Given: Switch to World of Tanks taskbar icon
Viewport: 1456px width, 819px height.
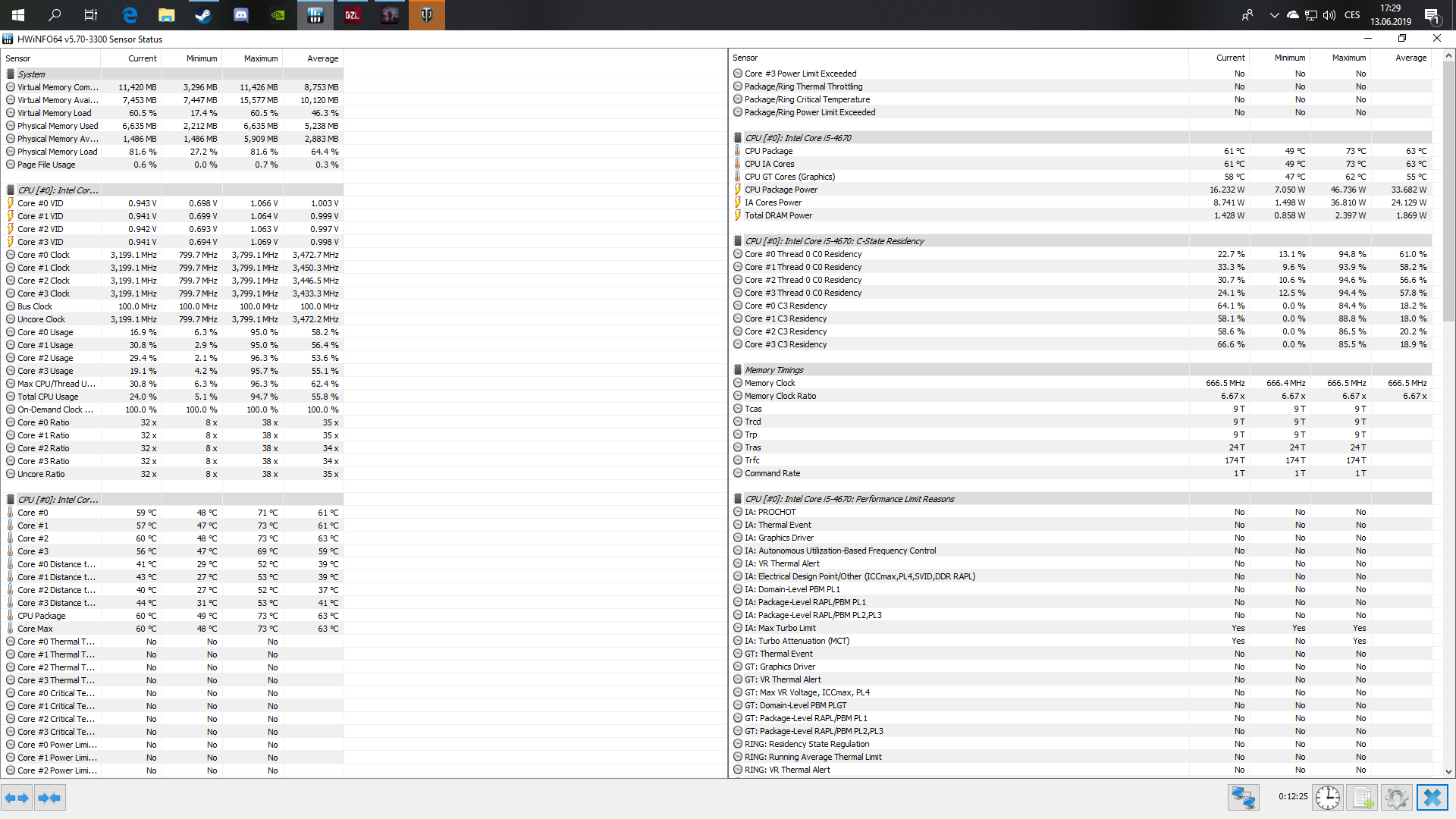Looking at the screenshot, I should pyautogui.click(x=427, y=15).
